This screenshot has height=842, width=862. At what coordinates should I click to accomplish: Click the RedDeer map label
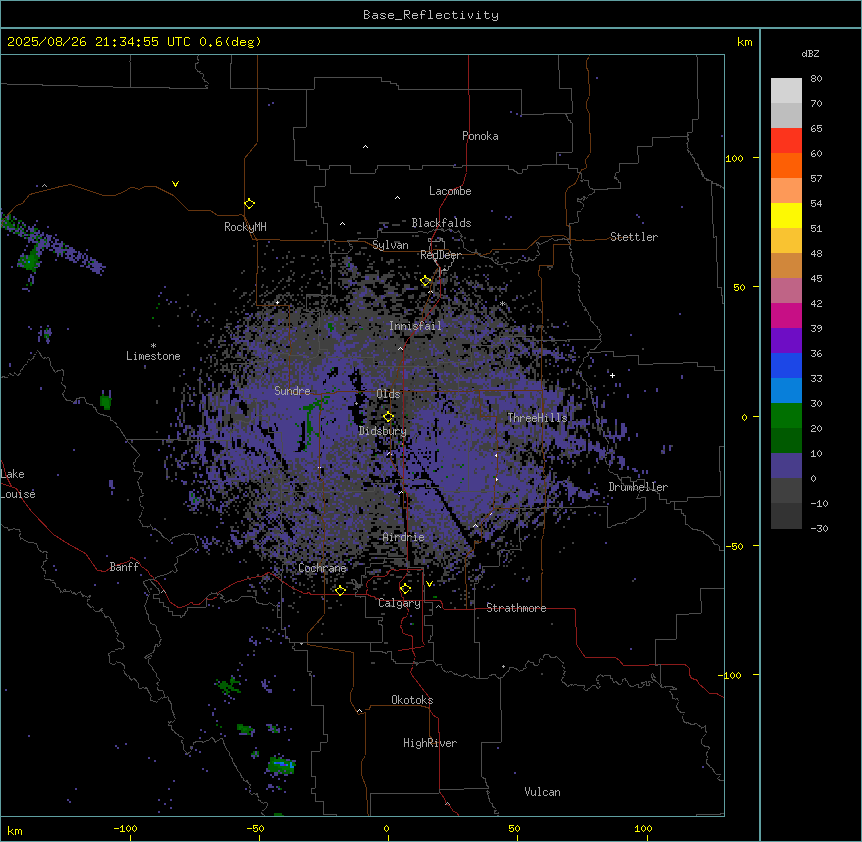[441, 255]
